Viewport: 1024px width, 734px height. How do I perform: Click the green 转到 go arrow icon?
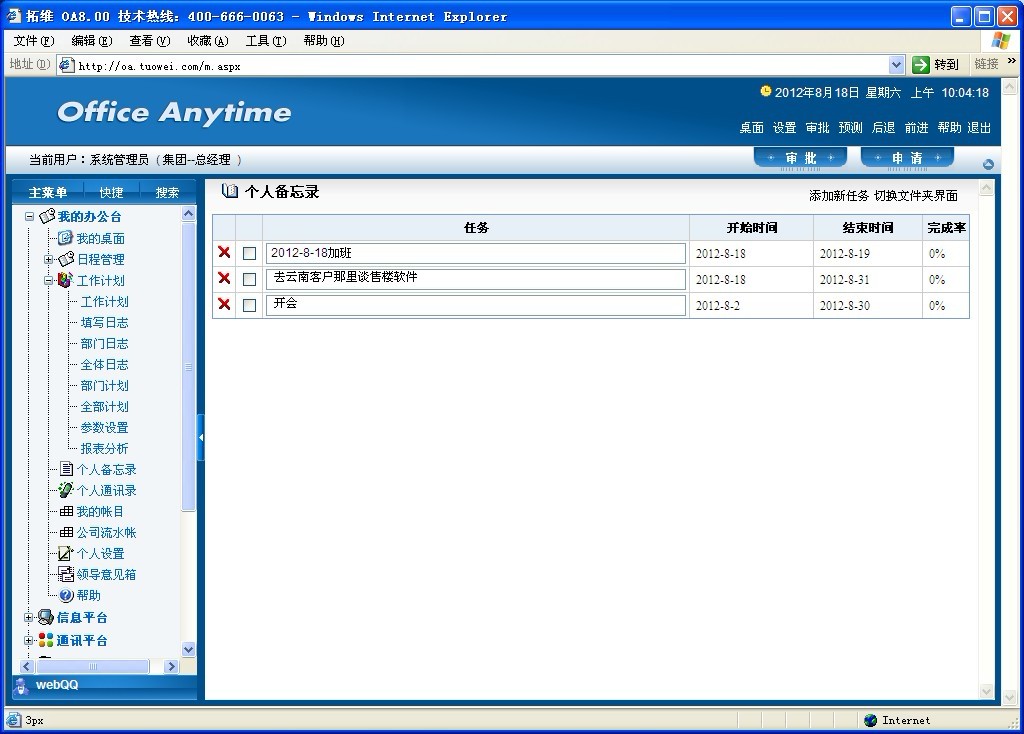coord(921,64)
